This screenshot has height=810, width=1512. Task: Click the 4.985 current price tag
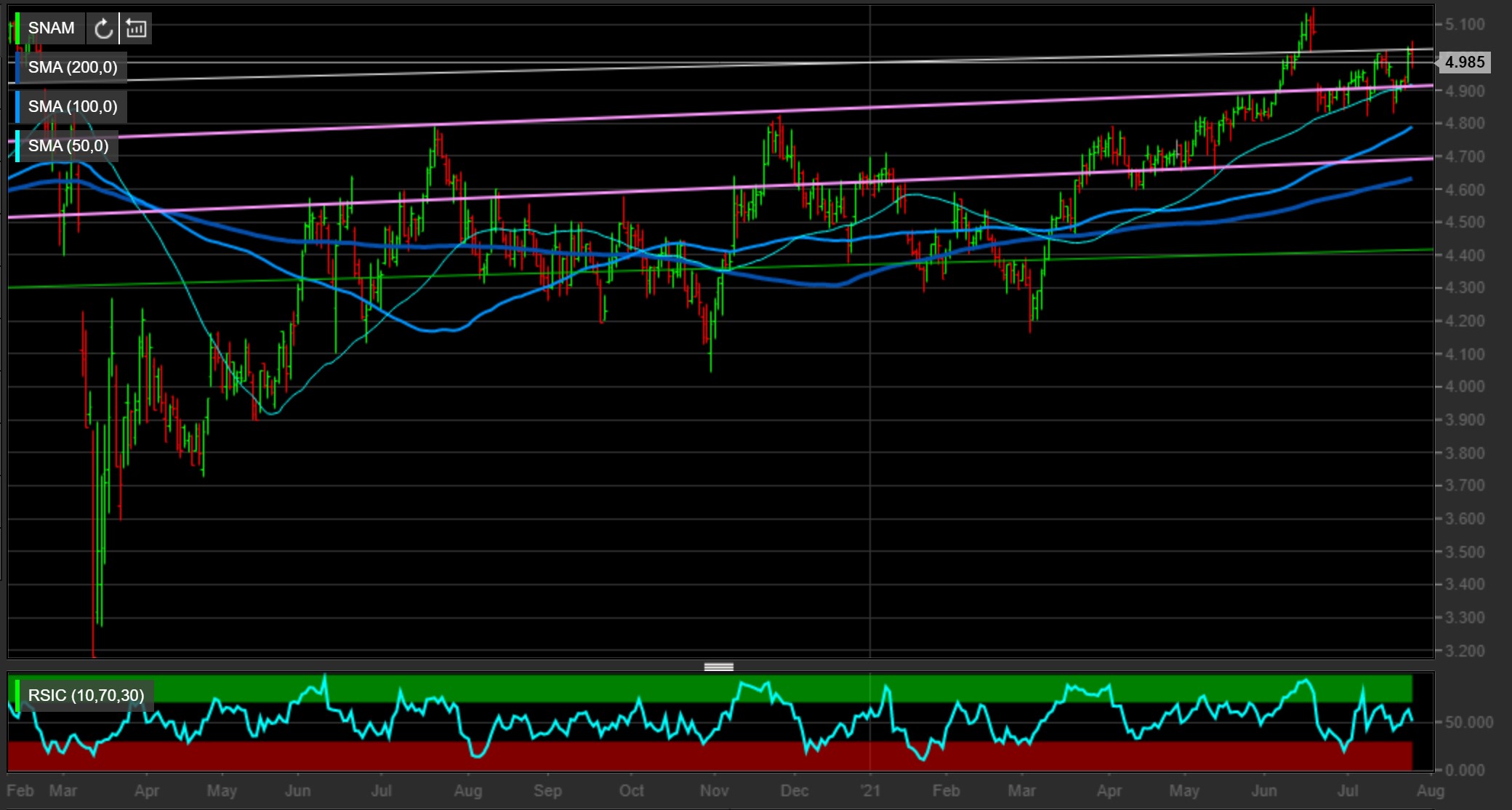point(1464,63)
